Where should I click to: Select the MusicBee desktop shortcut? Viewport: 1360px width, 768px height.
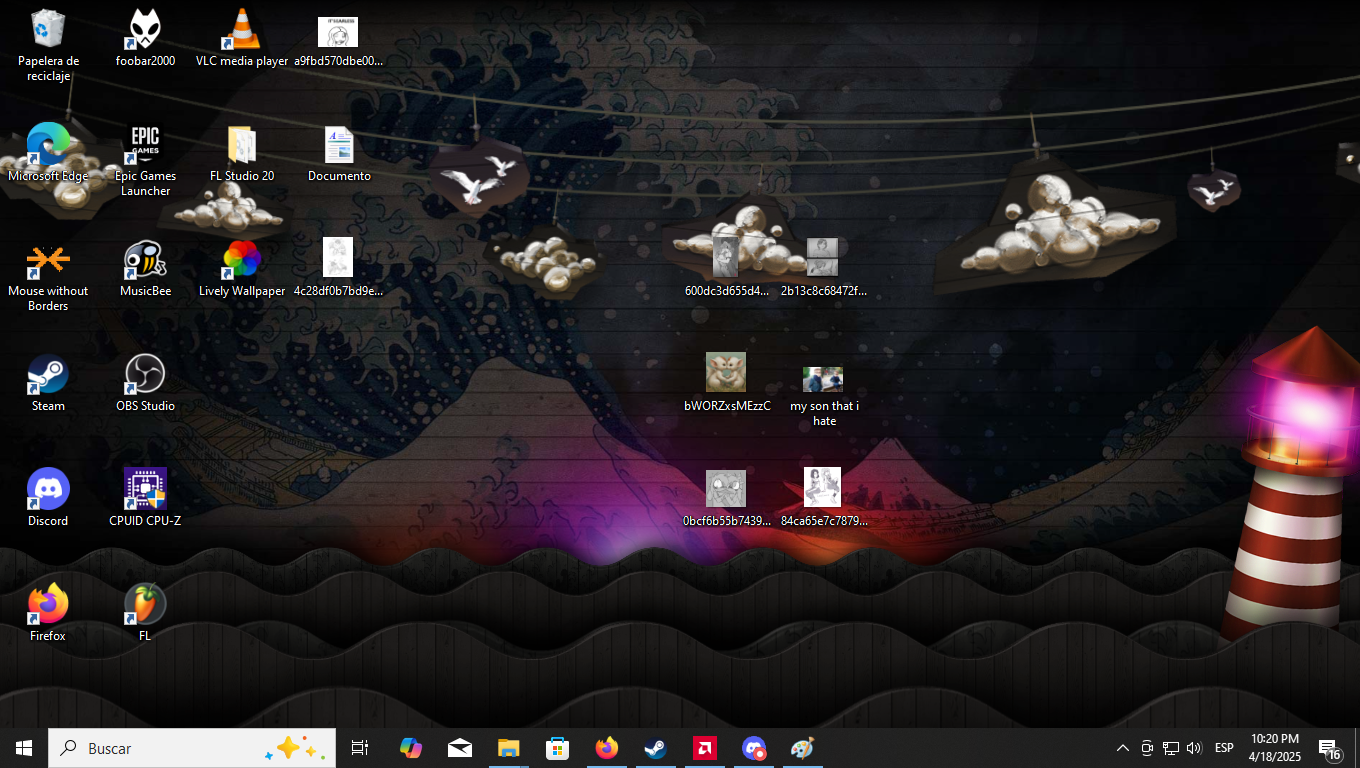[x=145, y=268]
